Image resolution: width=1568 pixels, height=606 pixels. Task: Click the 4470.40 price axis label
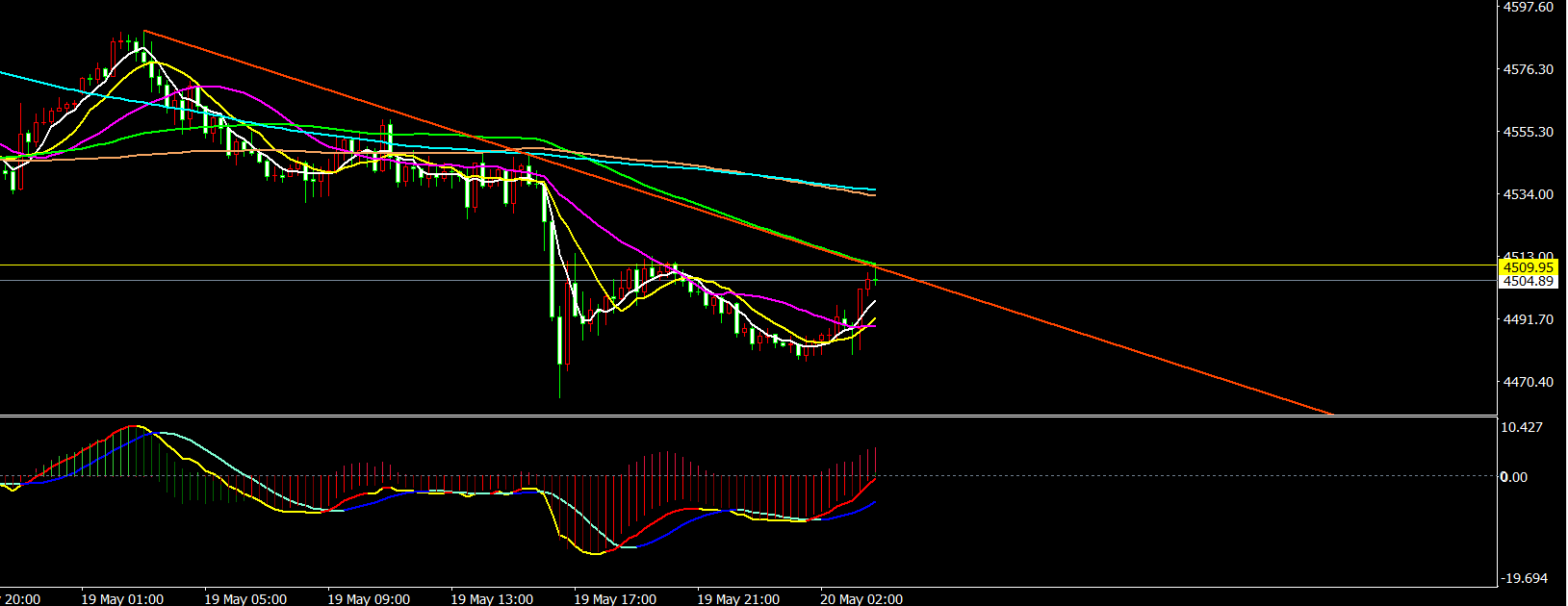pos(1528,382)
